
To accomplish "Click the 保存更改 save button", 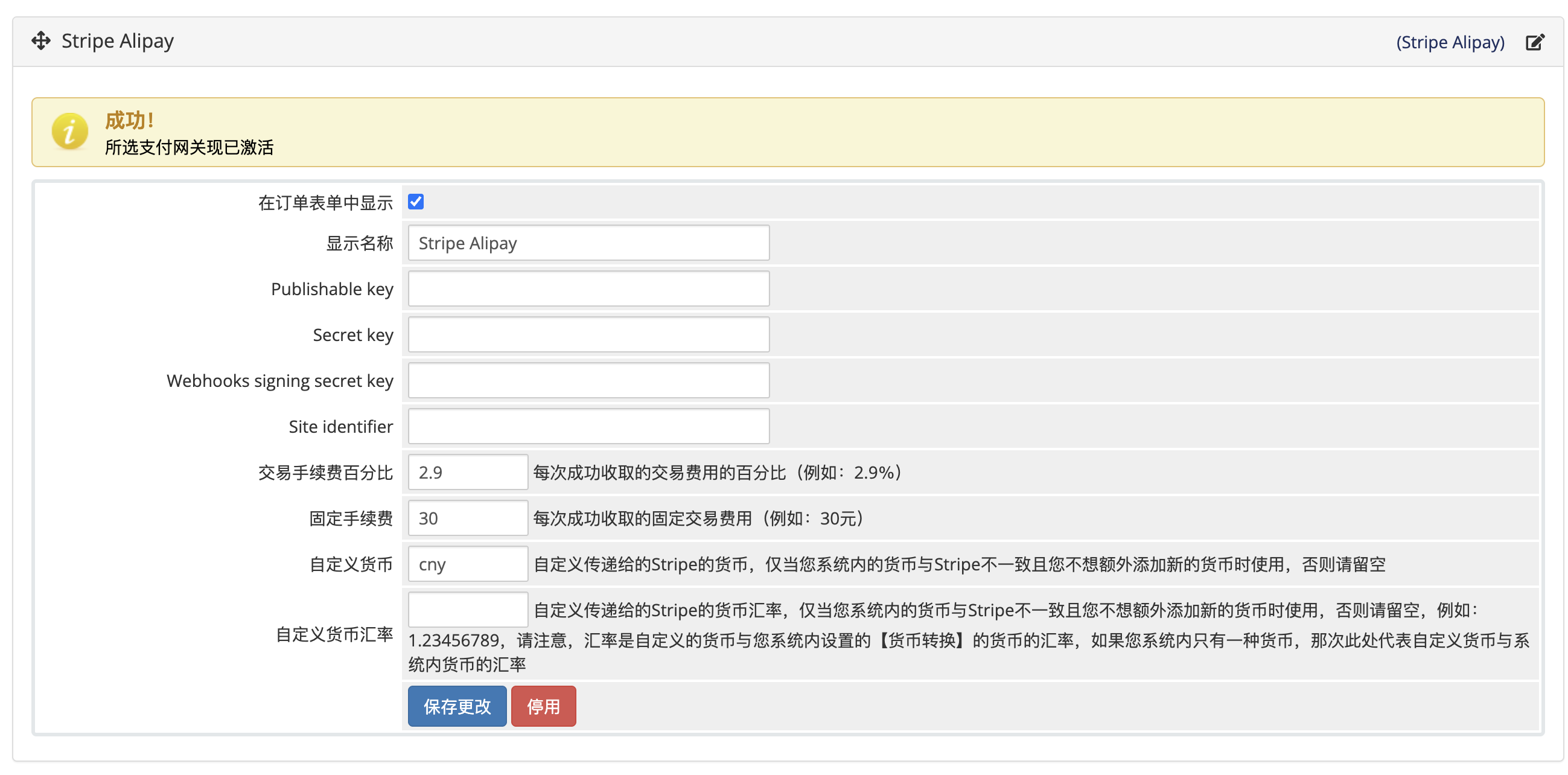I will 456,706.
